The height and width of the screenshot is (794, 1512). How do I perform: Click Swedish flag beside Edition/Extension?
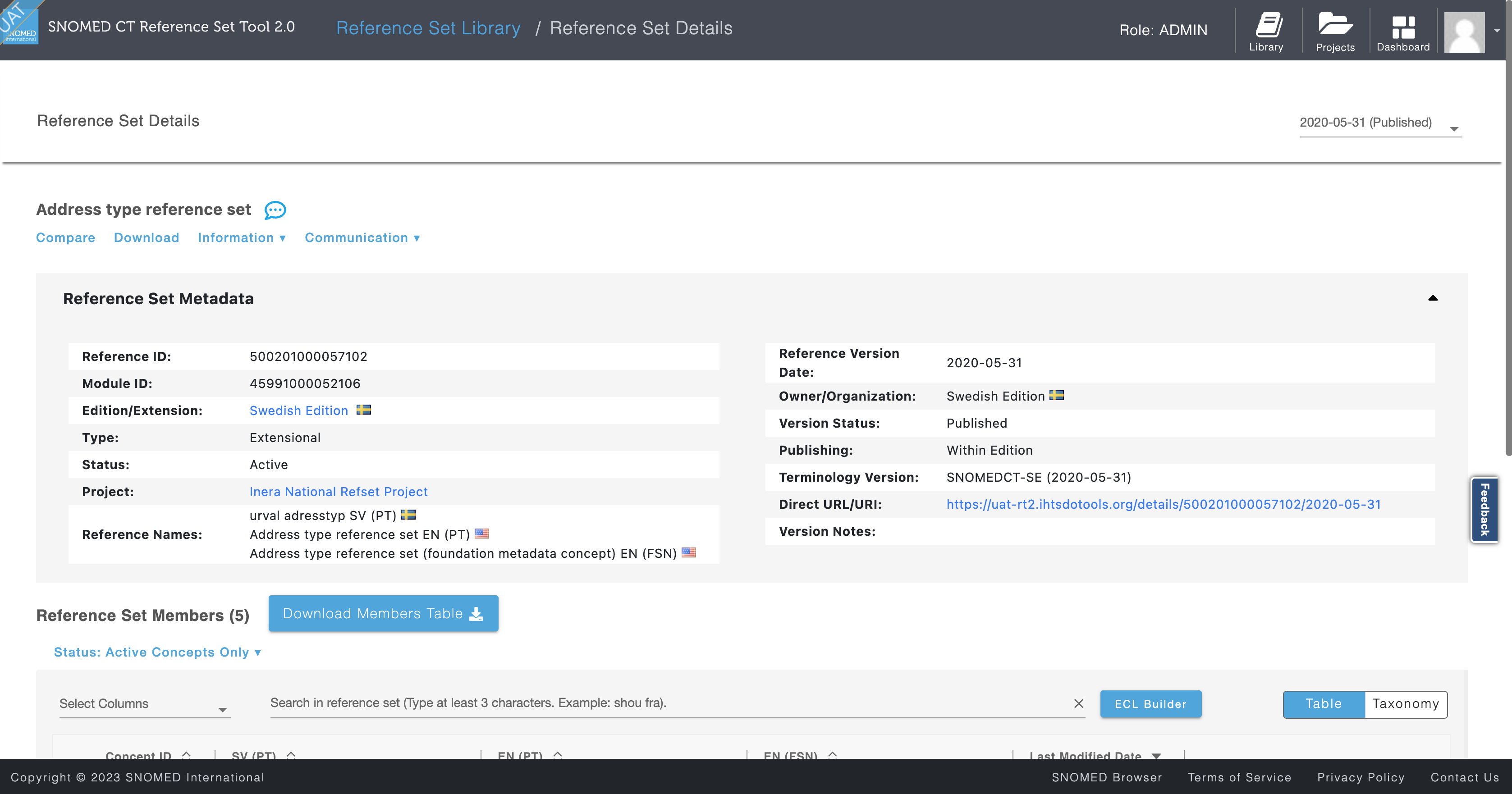363,410
